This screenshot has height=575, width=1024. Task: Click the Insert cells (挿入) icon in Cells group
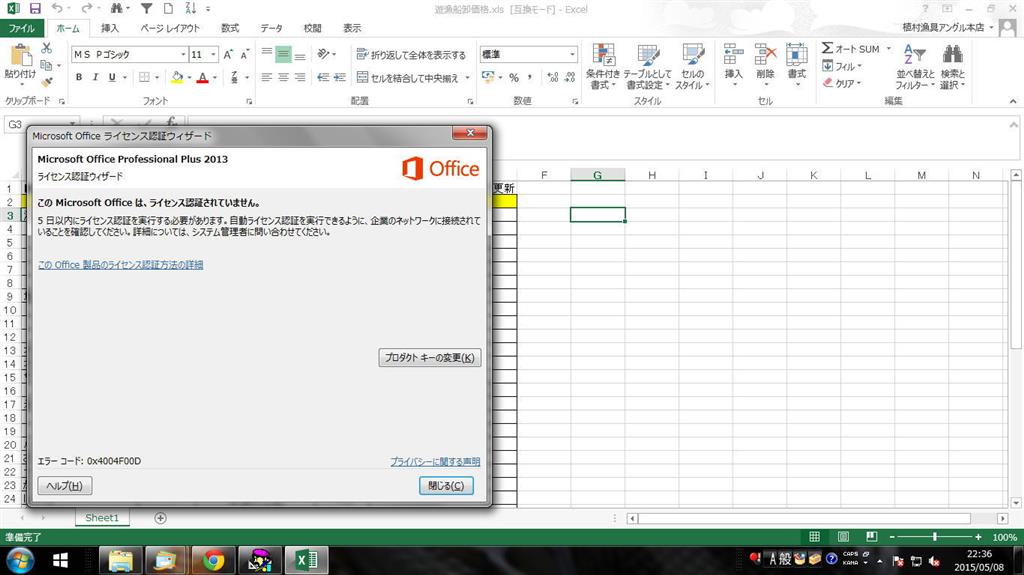coord(733,55)
